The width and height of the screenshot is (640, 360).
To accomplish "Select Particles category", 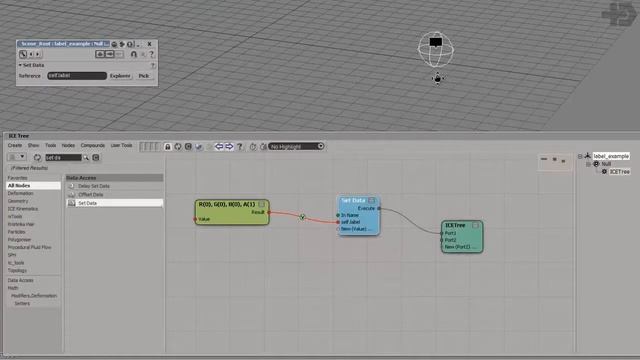I will 17,232.
